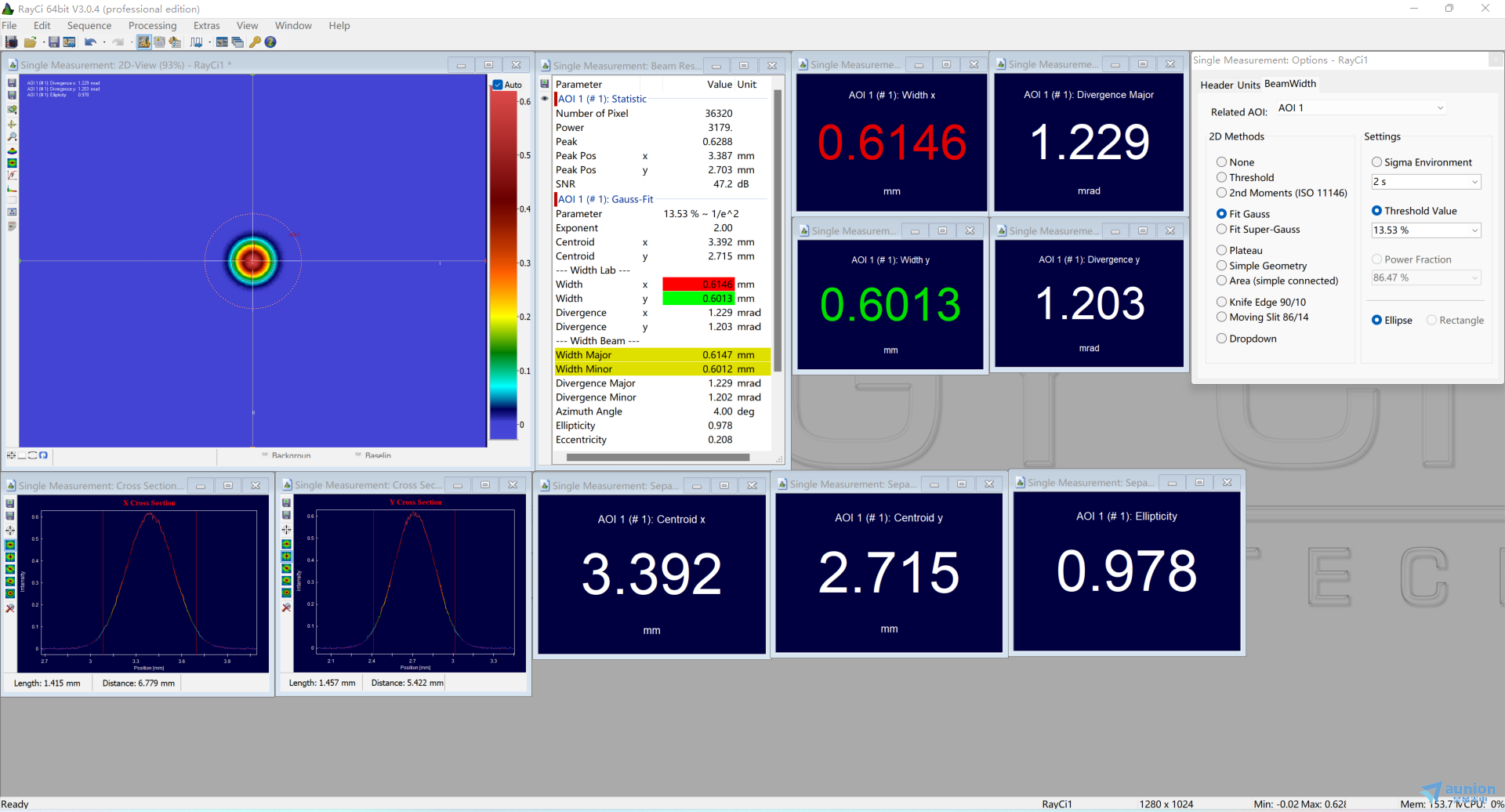Click the highlighted gear settings toolbar icon
1505x812 pixels.
144,42
